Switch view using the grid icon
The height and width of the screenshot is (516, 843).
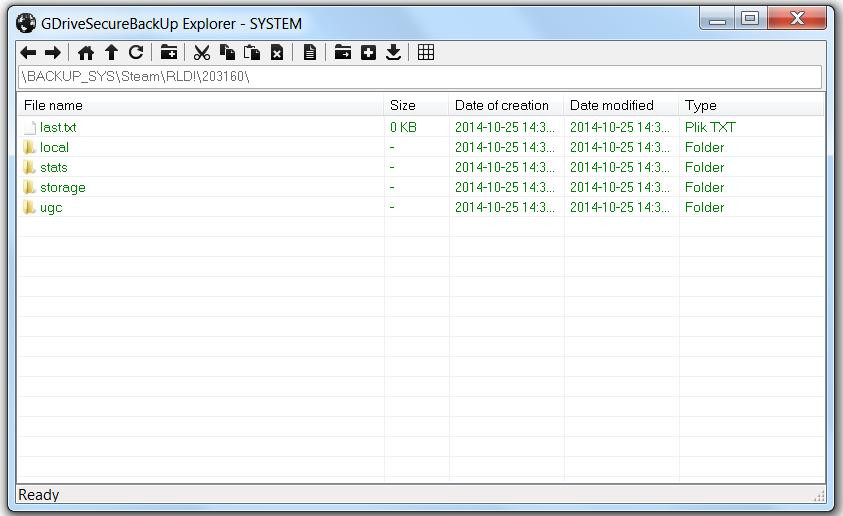pos(426,53)
